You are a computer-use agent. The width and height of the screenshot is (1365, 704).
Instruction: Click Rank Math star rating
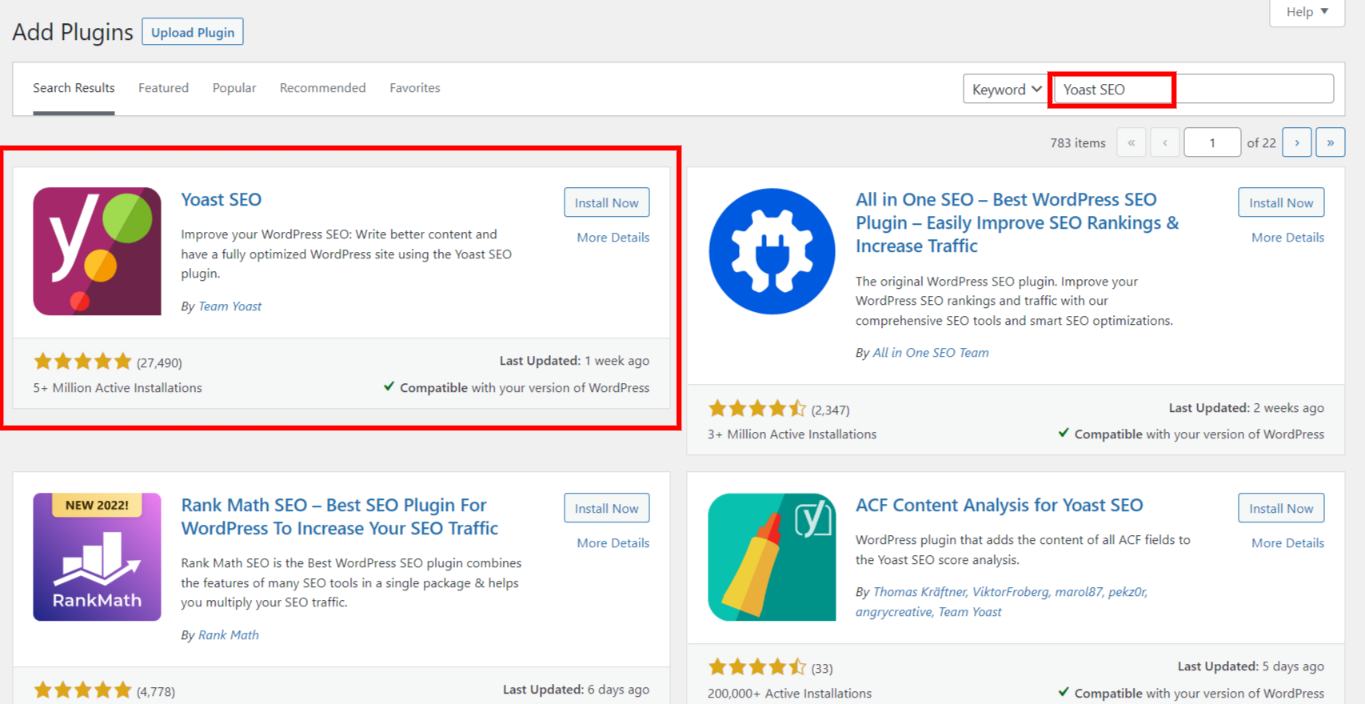82,690
